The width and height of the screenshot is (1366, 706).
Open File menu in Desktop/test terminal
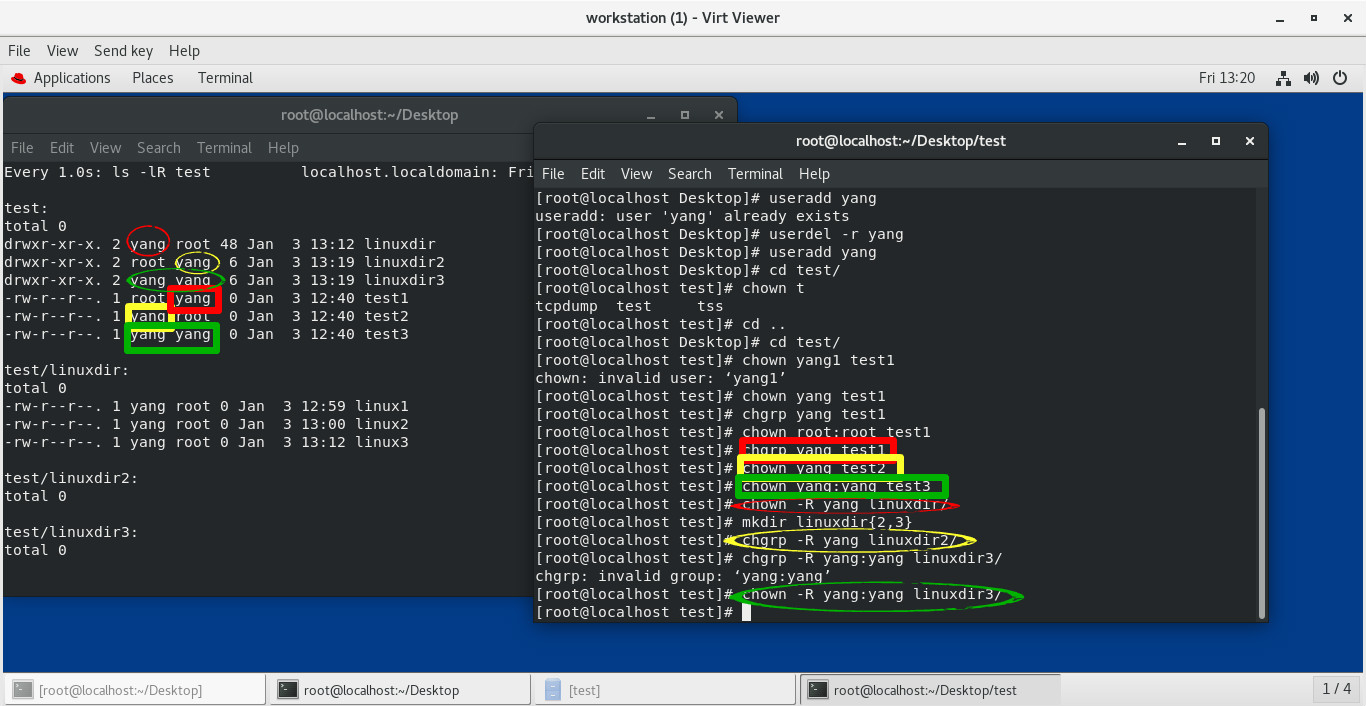(x=553, y=173)
